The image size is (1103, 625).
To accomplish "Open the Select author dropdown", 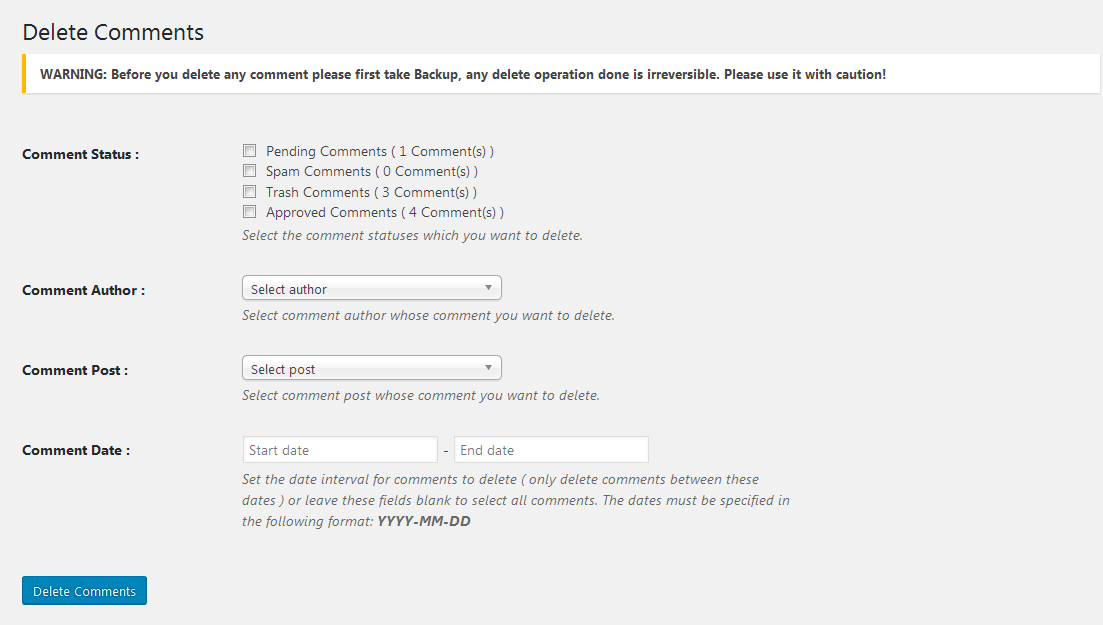I will point(371,289).
